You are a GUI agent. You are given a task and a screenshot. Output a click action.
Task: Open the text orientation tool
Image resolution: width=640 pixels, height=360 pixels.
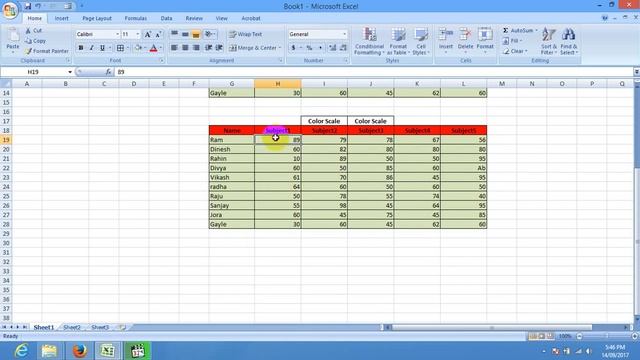(x=210, y=34)
